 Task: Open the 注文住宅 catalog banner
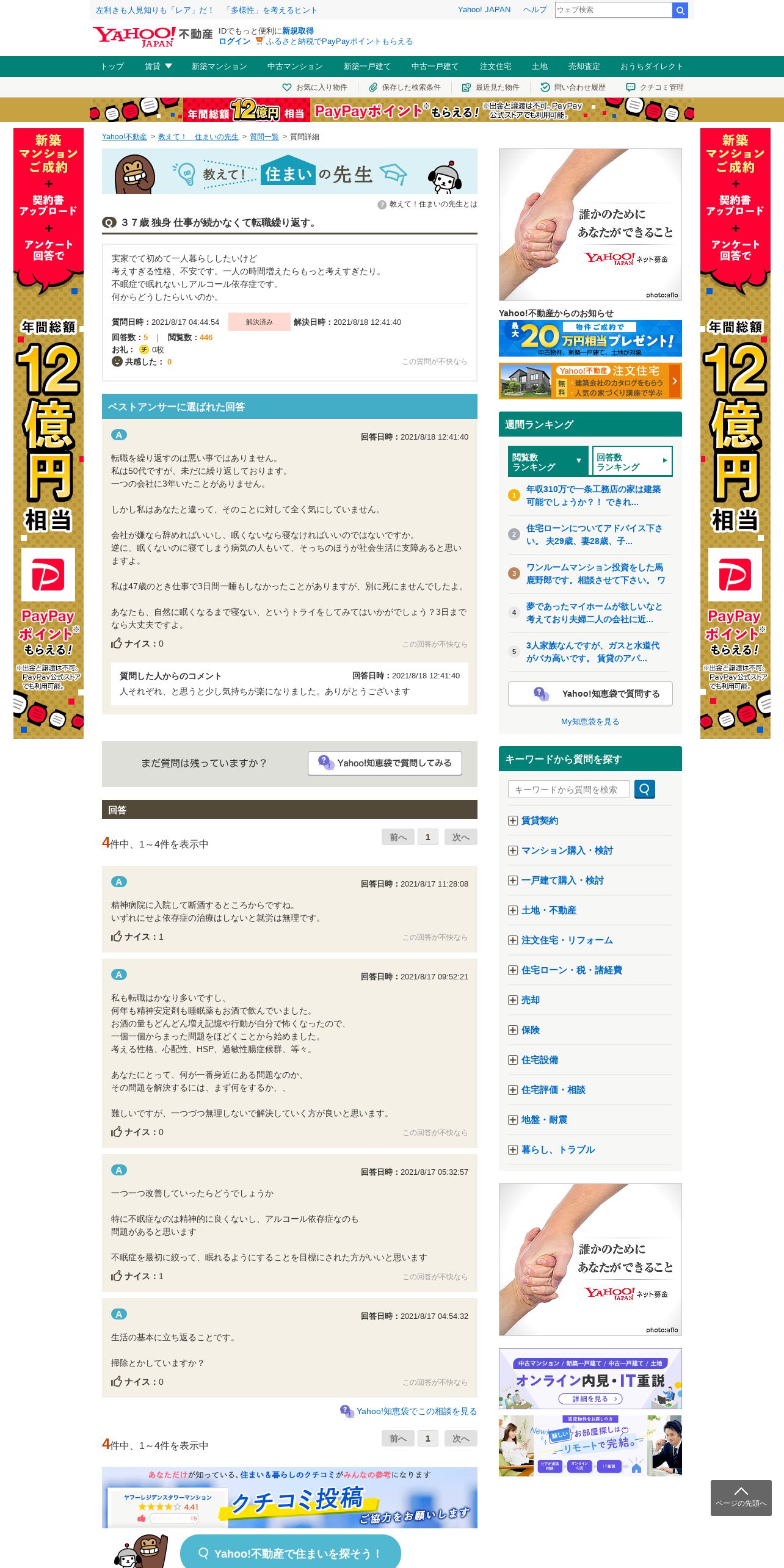(x=590, y=381)
